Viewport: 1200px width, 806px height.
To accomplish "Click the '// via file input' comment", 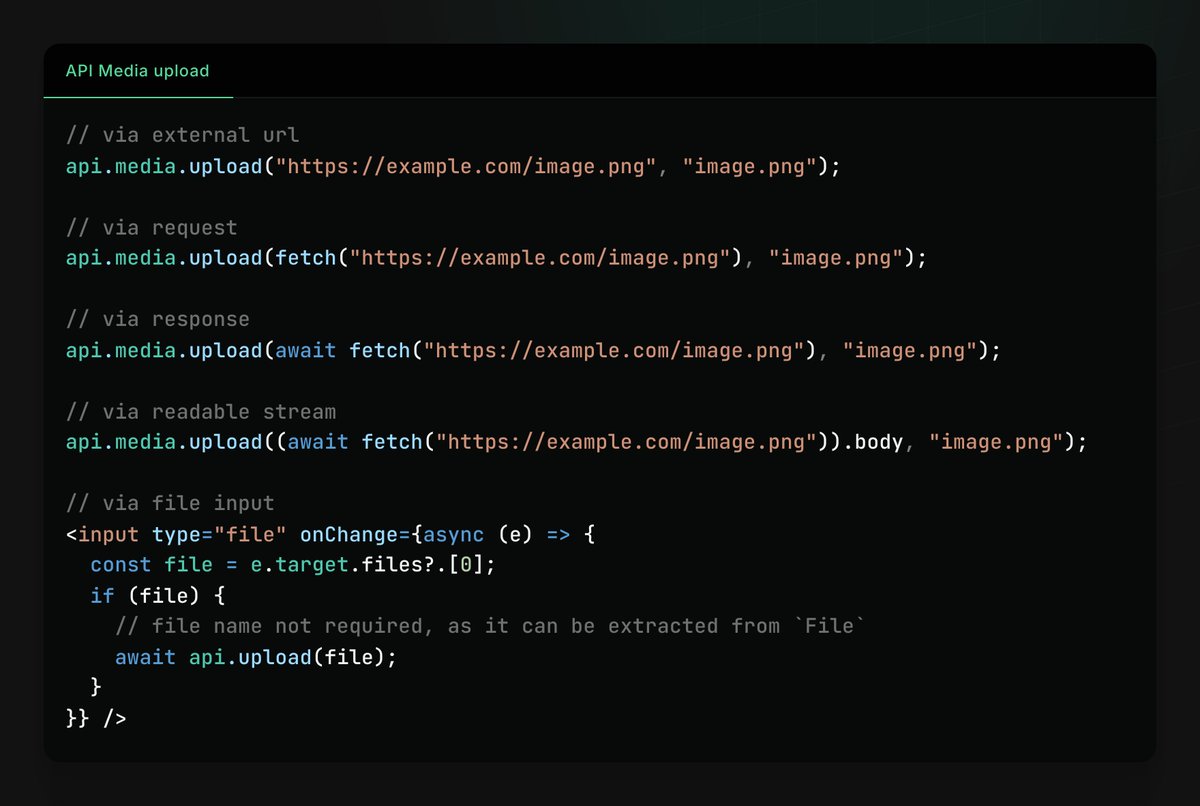I will tap(170, 503).
